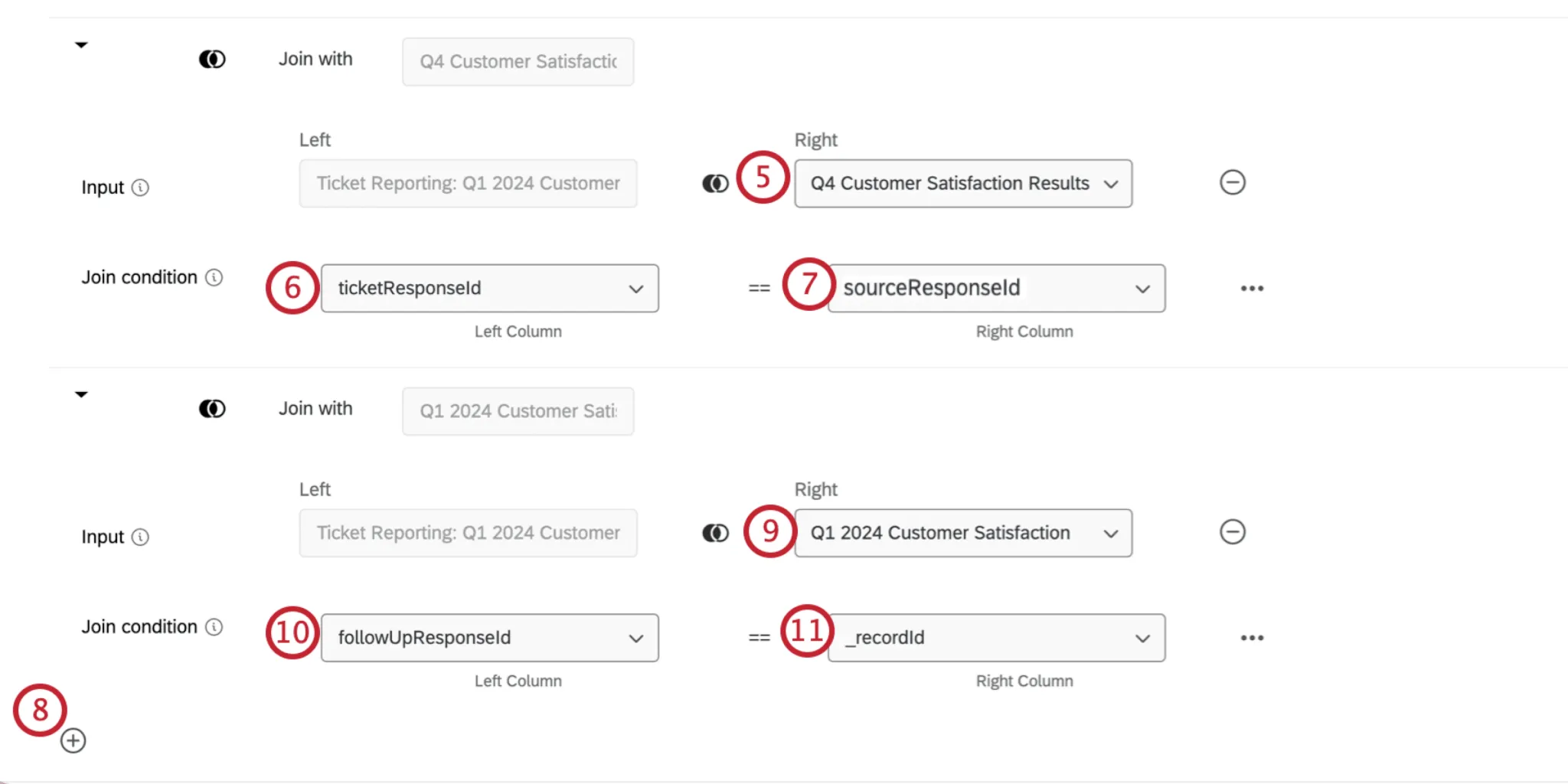Open the ellipsis menu beside sourceResponseId
The width and height of the screenshot is (1568, 784).
[x=1251, y=288]
